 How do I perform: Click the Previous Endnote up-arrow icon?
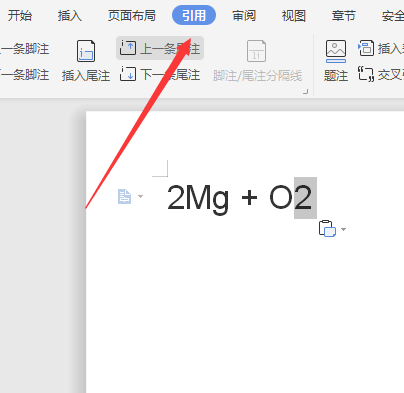128,48
